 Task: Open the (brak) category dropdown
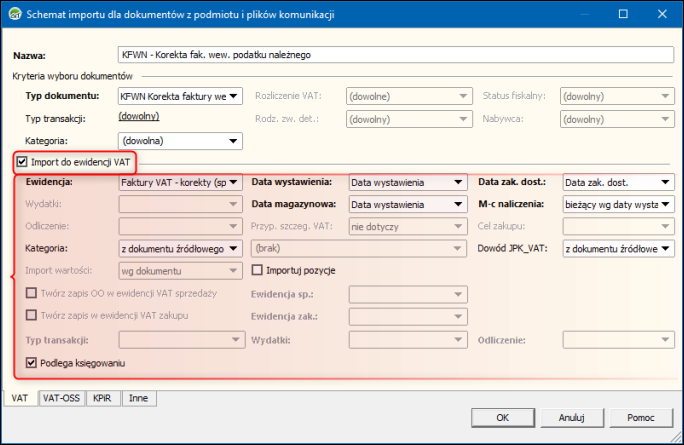pos(359,248)
